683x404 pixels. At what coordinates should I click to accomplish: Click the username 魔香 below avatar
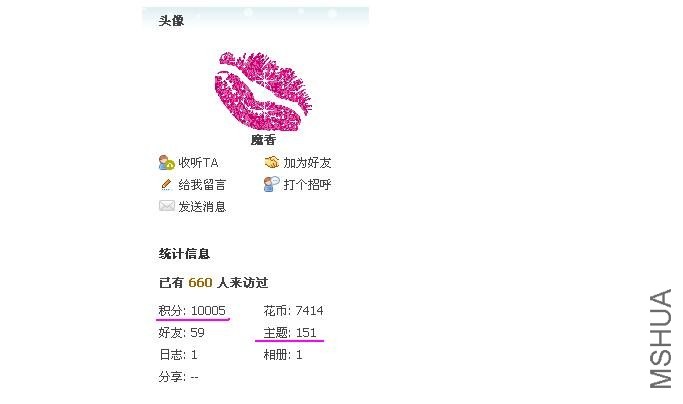[263, 140]
